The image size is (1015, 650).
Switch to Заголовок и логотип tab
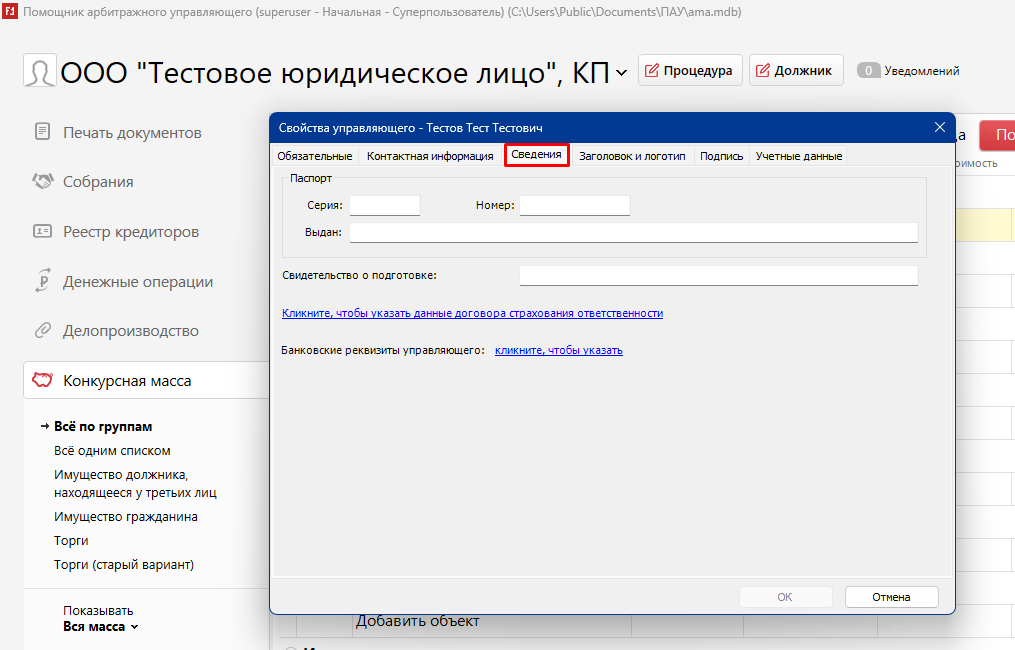[632, 156]
